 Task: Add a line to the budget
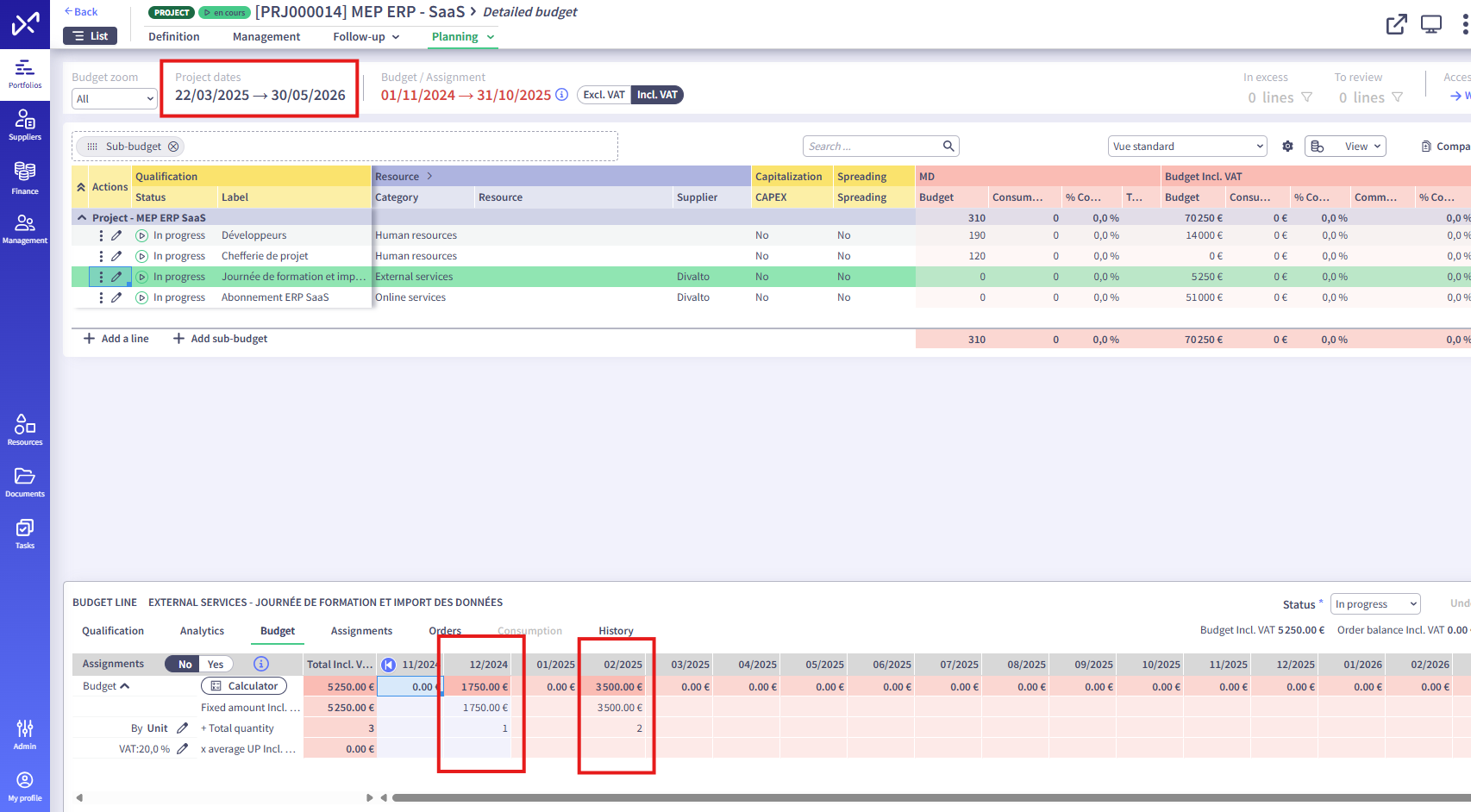116,339
